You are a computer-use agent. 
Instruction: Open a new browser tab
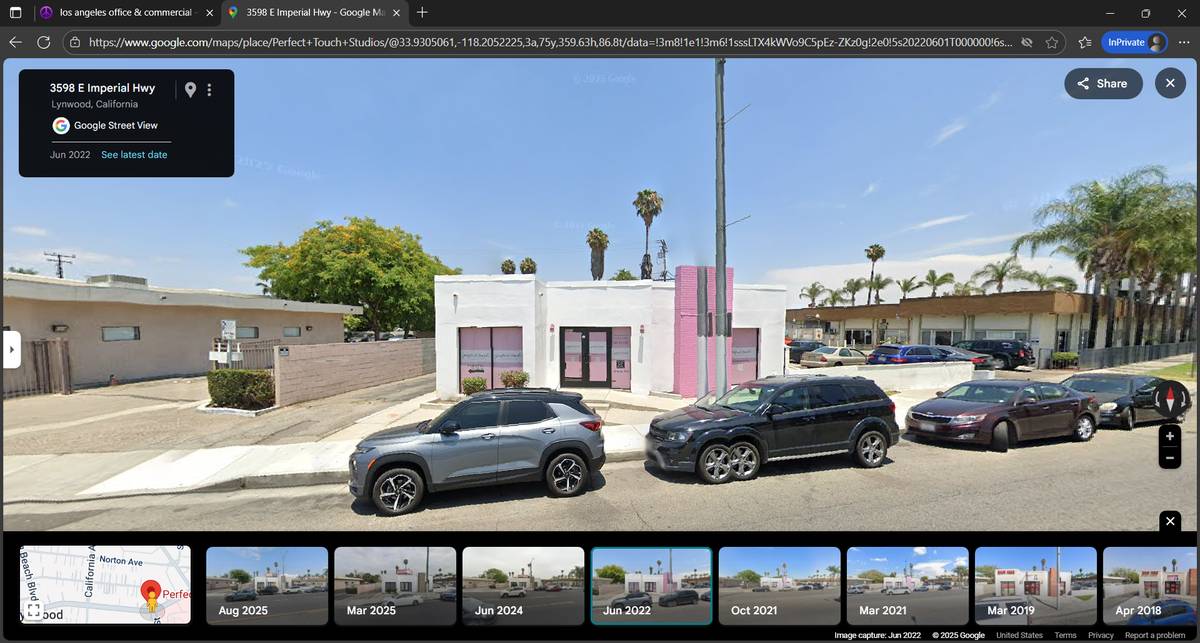click(422, 13)
